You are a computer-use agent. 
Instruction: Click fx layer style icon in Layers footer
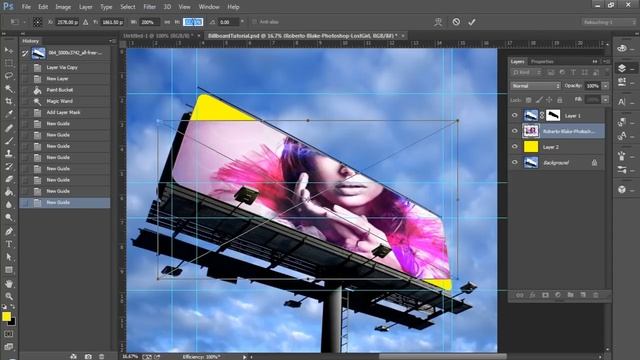[x=532, y=295]
